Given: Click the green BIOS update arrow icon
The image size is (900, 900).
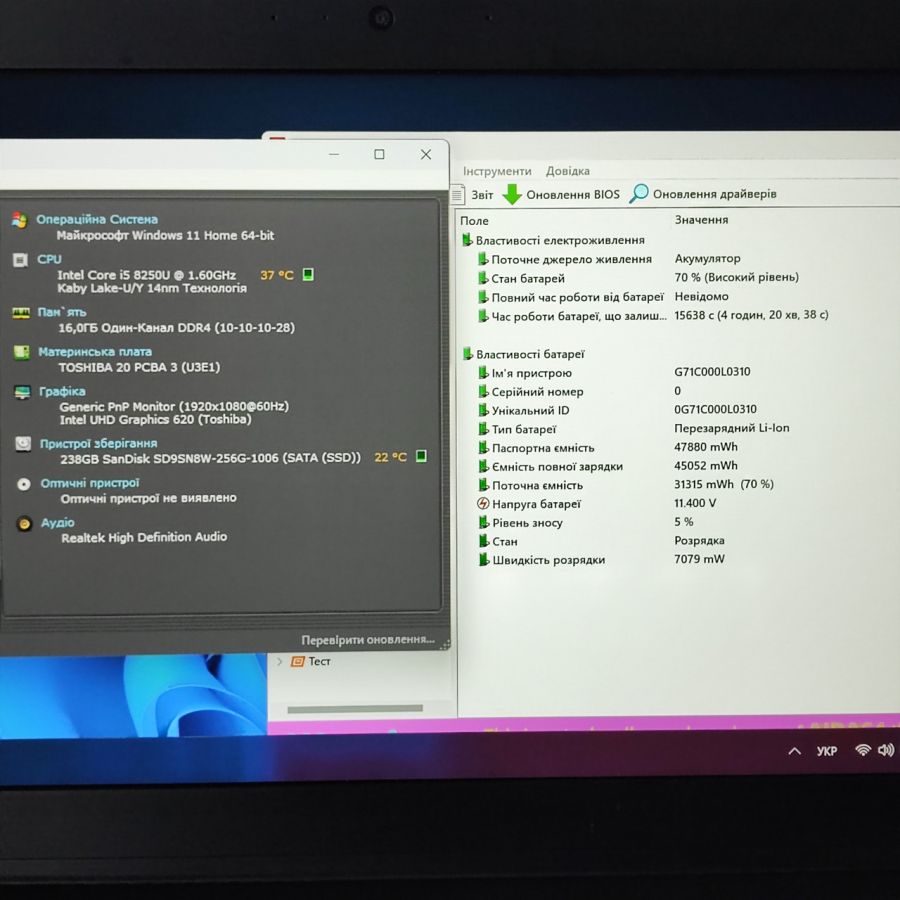Looking at the screenshot, I should (512, 194).
